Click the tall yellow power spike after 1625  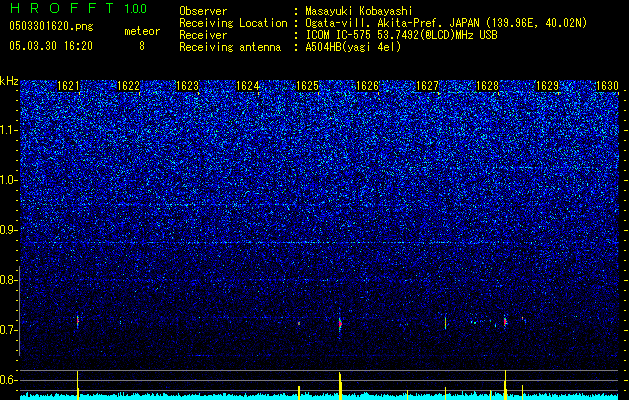(340, 386)
